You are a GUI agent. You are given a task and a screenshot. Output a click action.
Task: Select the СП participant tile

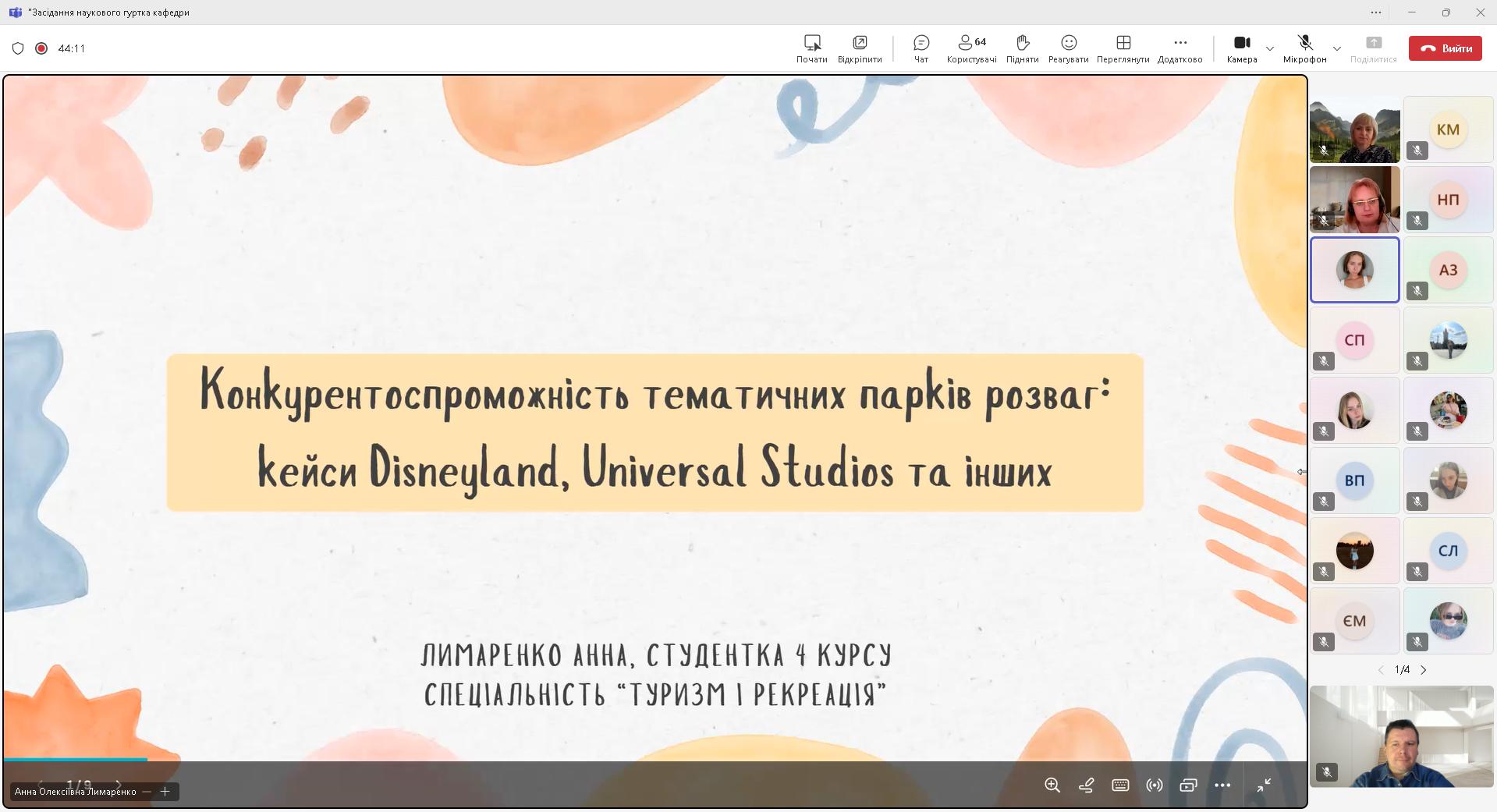tap(1355, 340)
